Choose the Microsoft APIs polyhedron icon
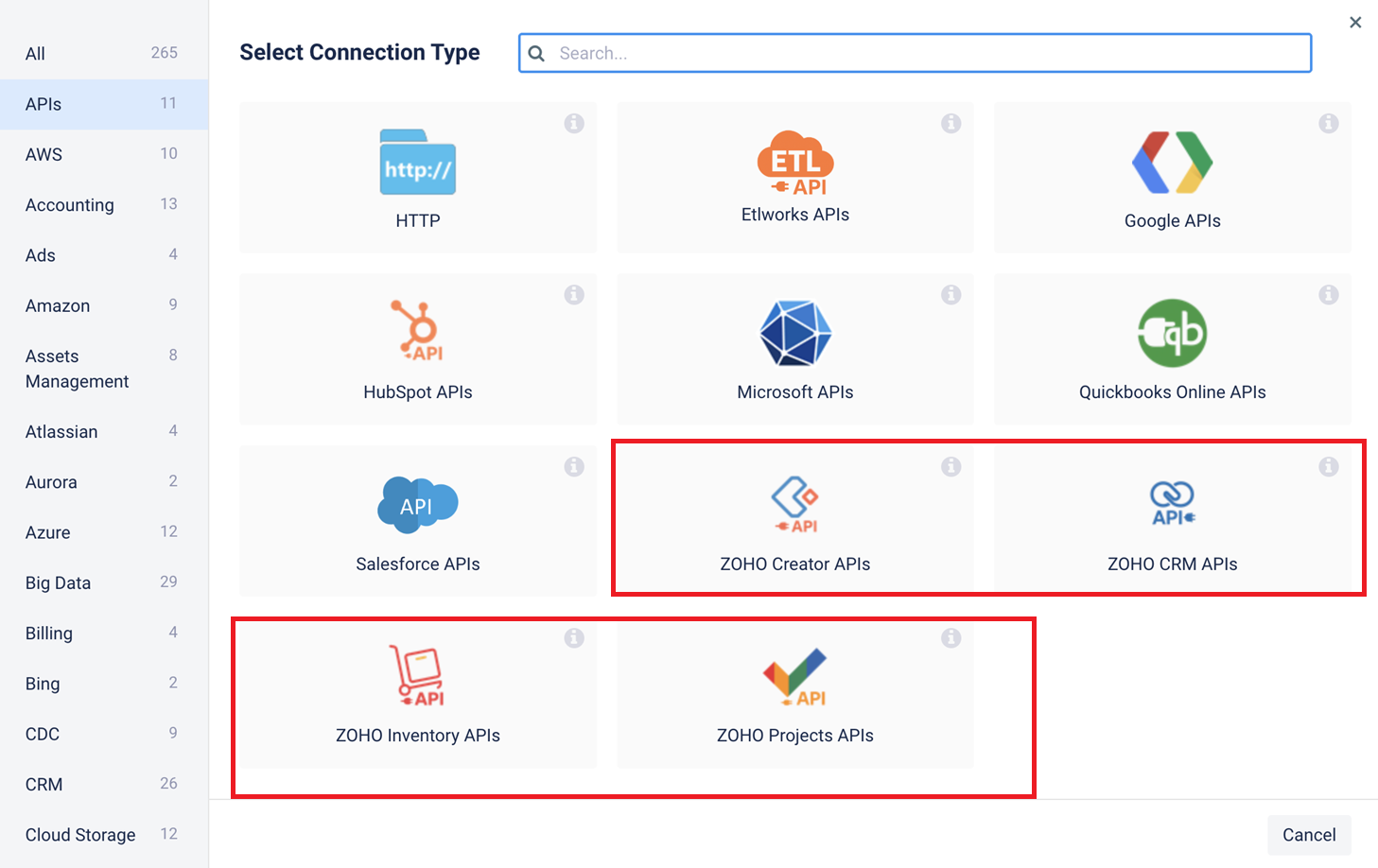This screenshot has height=868, width=1378. 795,333
